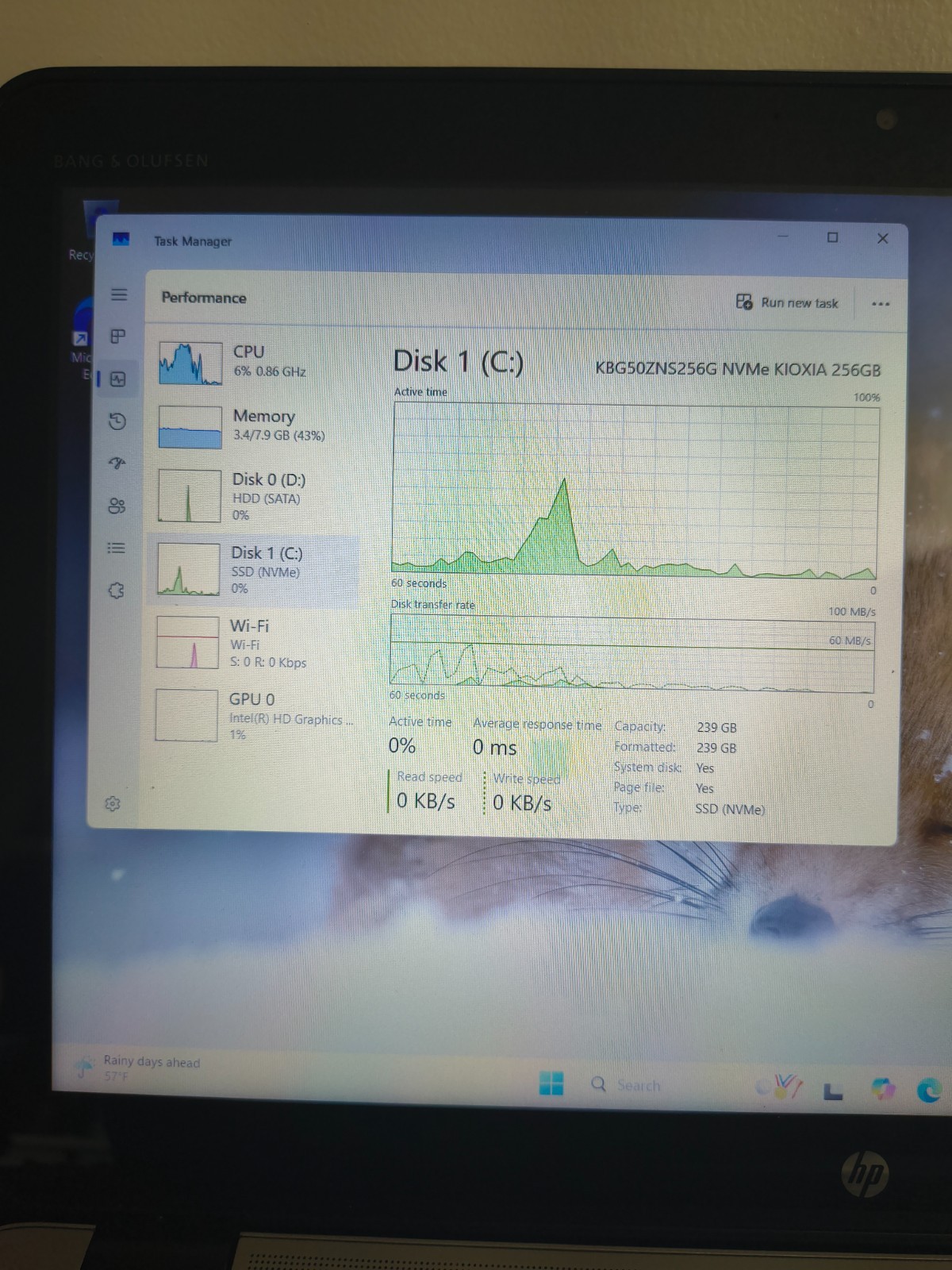This screenshot has width=952, height=1270.
Task: Open the Copilot icon on the taskbar
Action: tap(882, 1088)
